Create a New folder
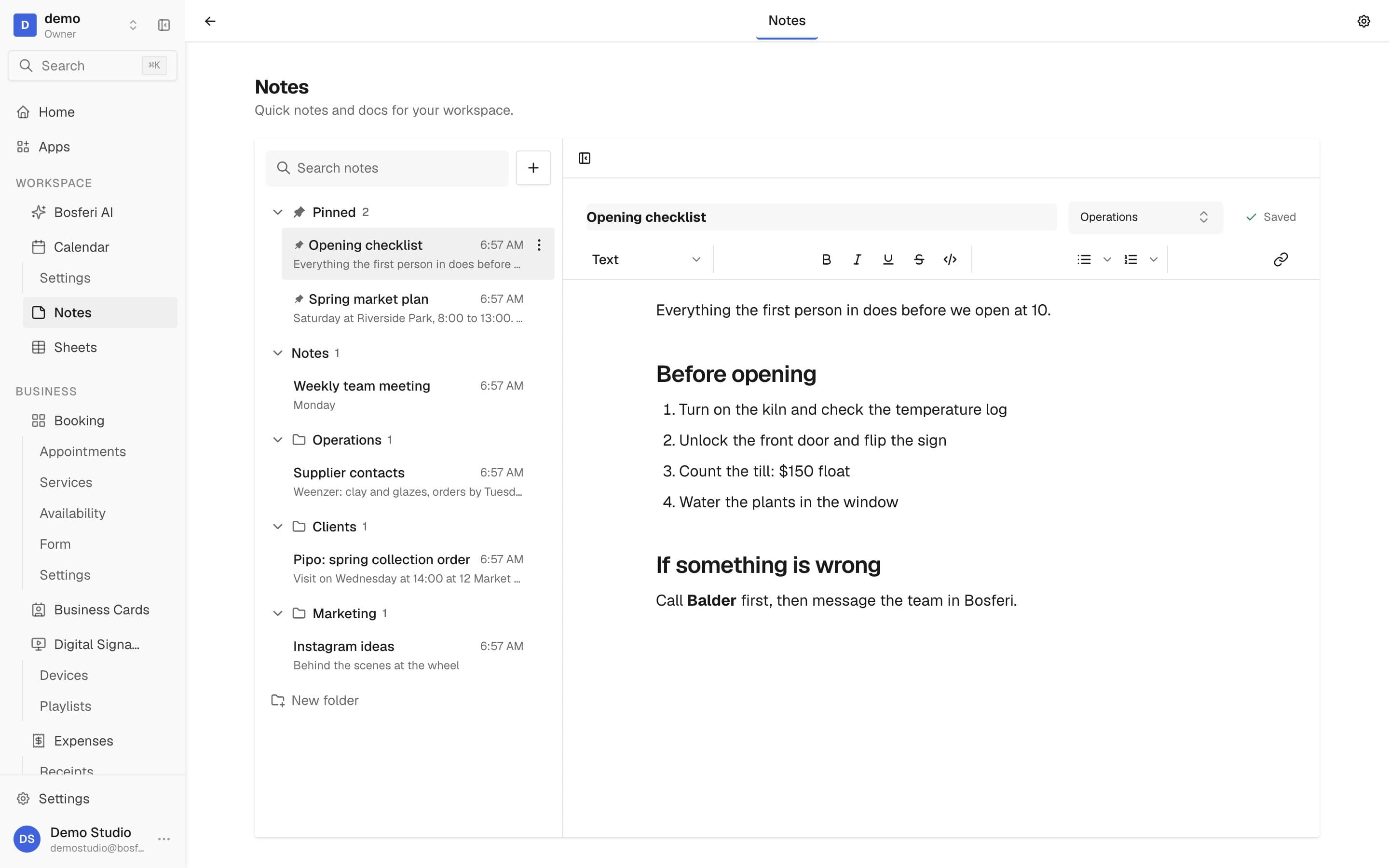The image size is (1389, 868). pos(314,700)
